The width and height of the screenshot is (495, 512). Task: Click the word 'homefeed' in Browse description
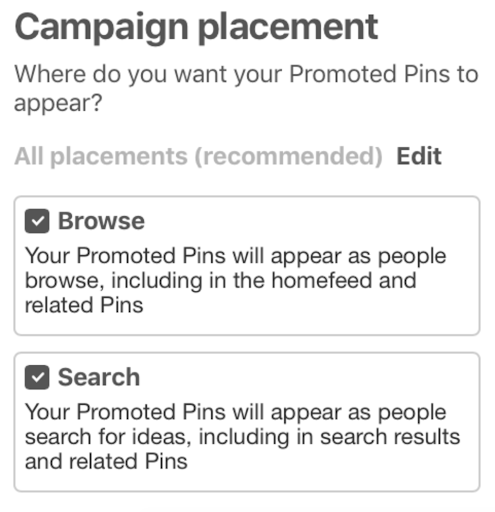click(x=322, y=280)
